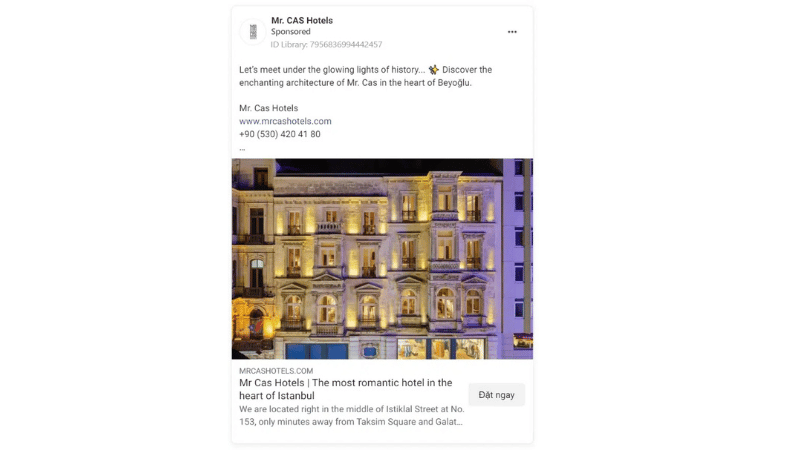Open the three-dot options menu
This screenshot has width=800, height=450.
(512, 32)
